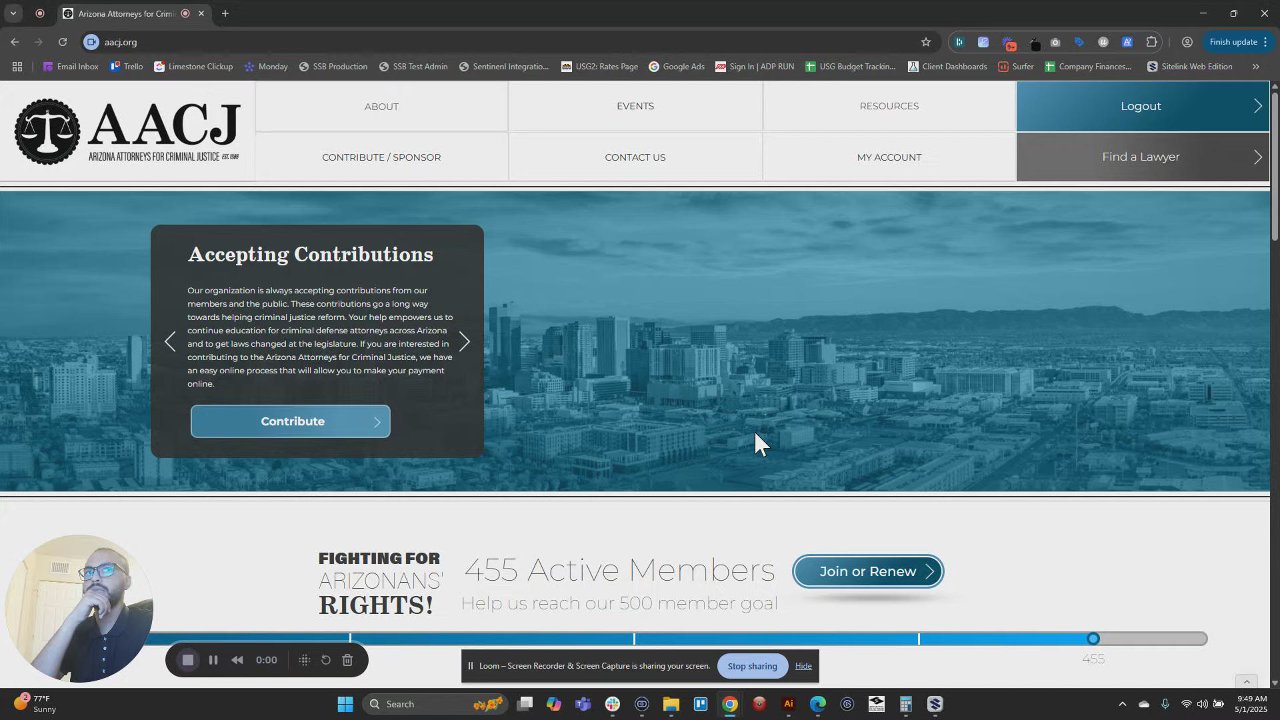Reload the aacj.org page
1280x720 pixels.
pyautogui.click(x=62, y=42)
